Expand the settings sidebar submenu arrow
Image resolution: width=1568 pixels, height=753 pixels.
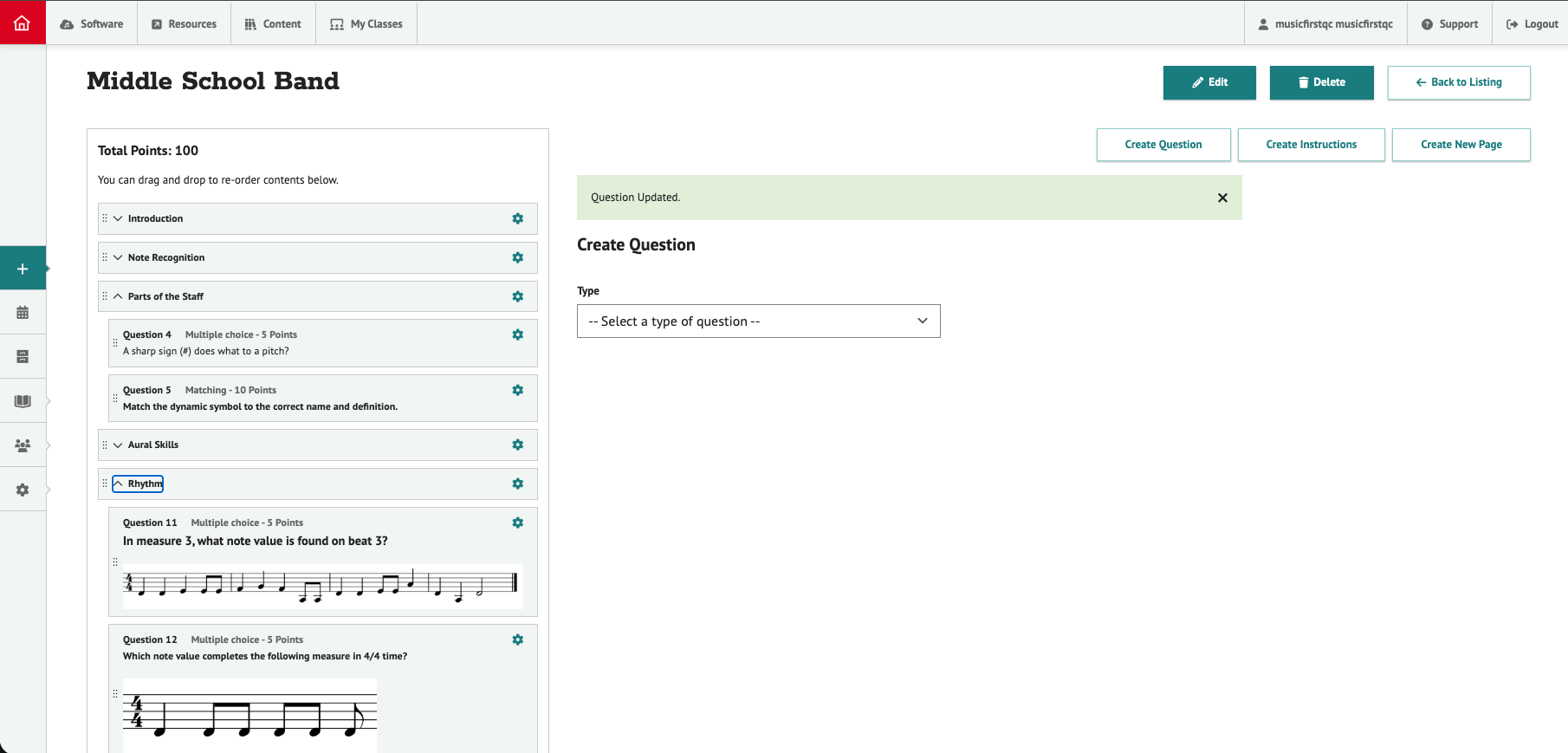pyautogui.click(x=49, y=490)
